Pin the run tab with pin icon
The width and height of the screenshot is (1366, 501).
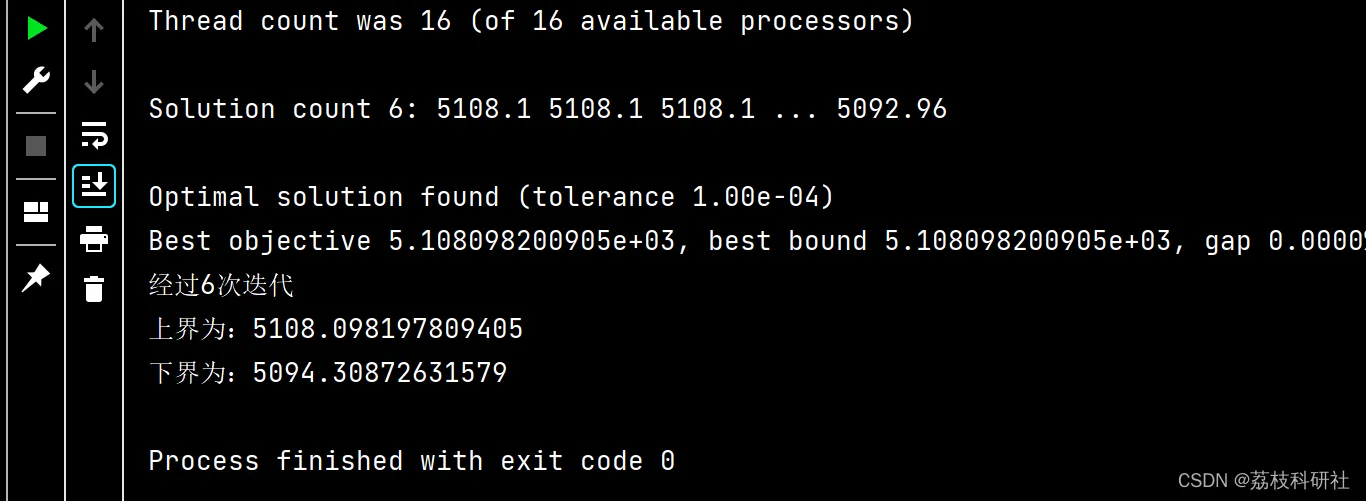tap(36, 278)
